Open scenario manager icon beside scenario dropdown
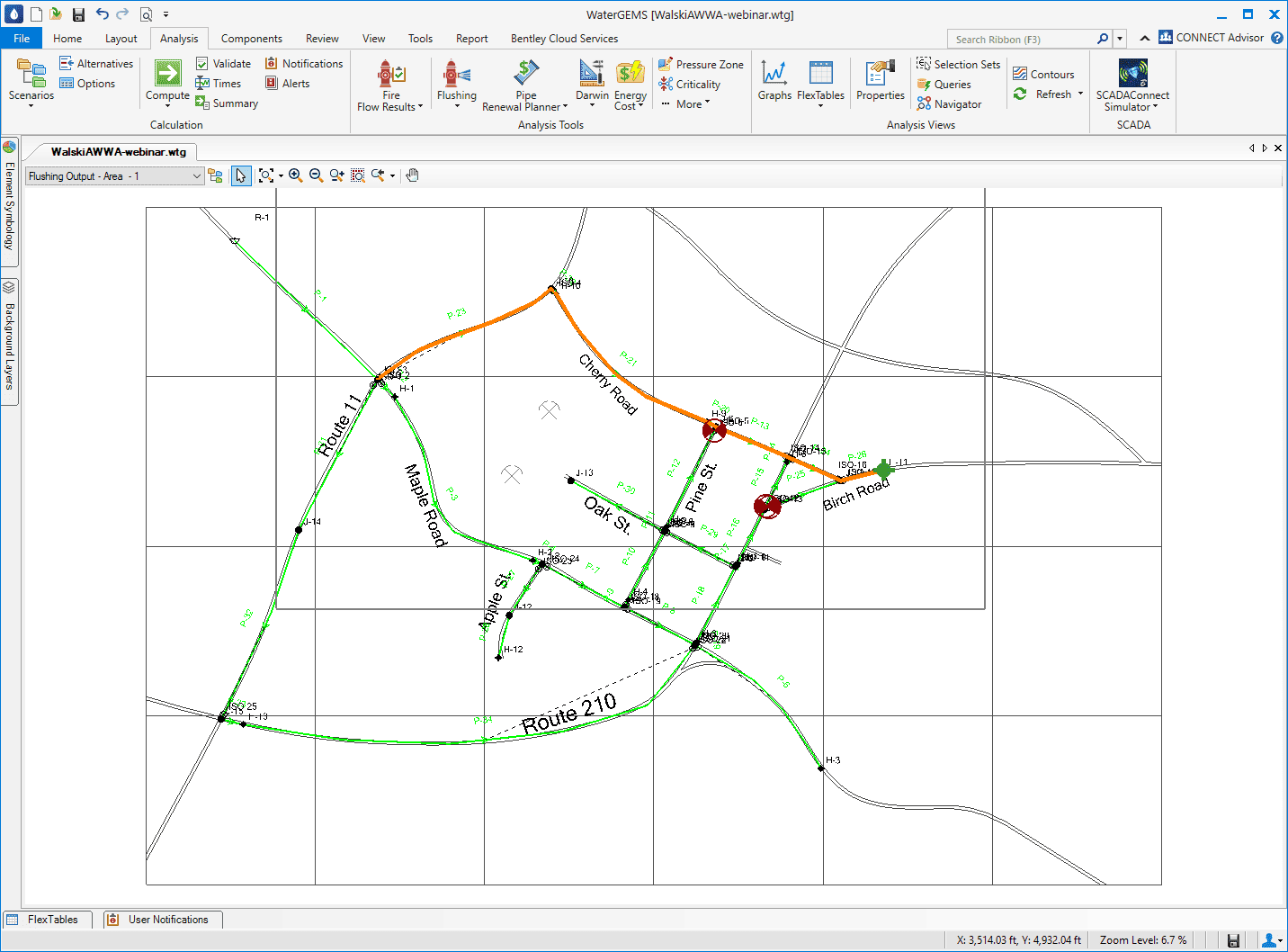Screen dimensions: 1288x952 (215, 175)
